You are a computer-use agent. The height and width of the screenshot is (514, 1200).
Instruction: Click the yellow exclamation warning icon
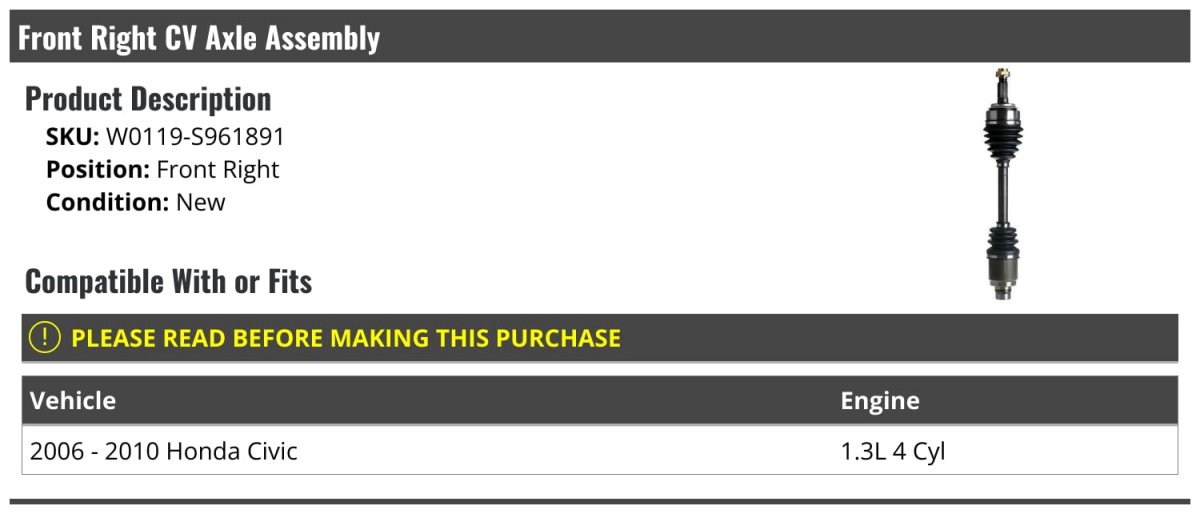coord(45,338)
